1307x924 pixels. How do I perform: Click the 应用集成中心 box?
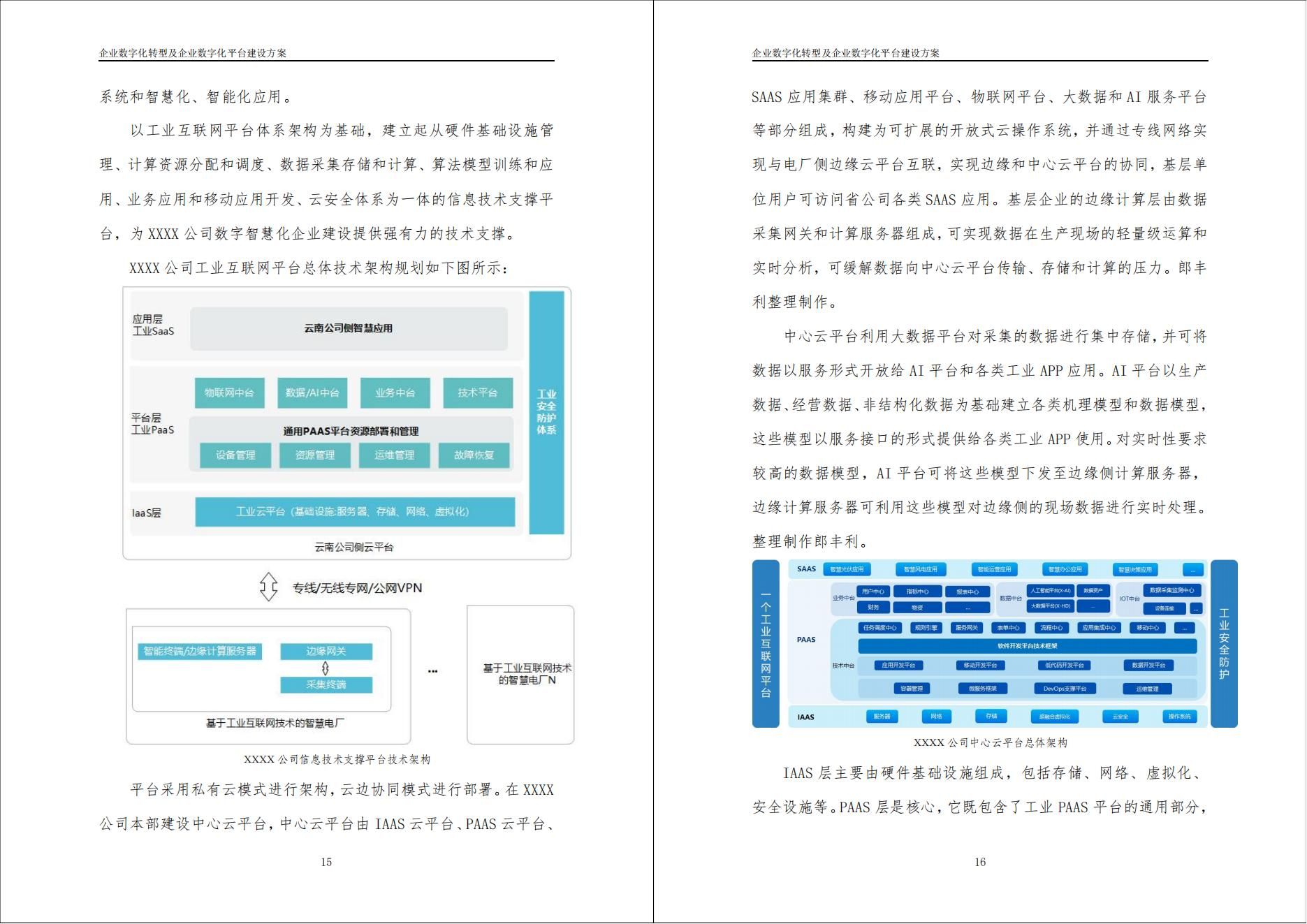click(x=1100, y=628)
